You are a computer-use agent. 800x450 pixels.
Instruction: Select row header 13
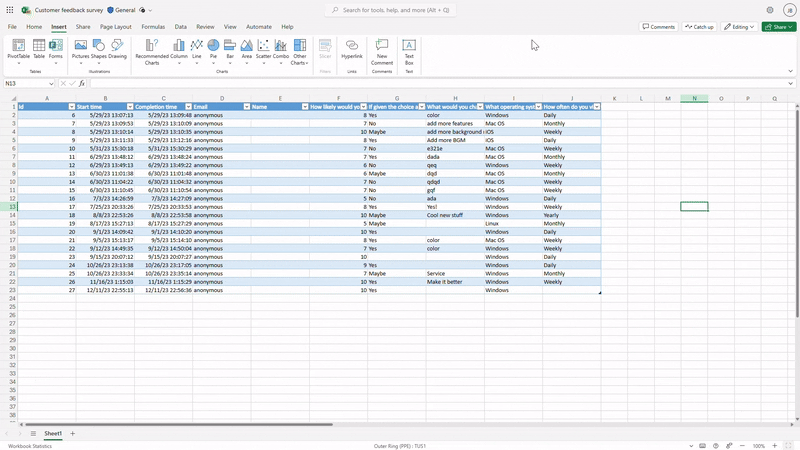point(10,207)
